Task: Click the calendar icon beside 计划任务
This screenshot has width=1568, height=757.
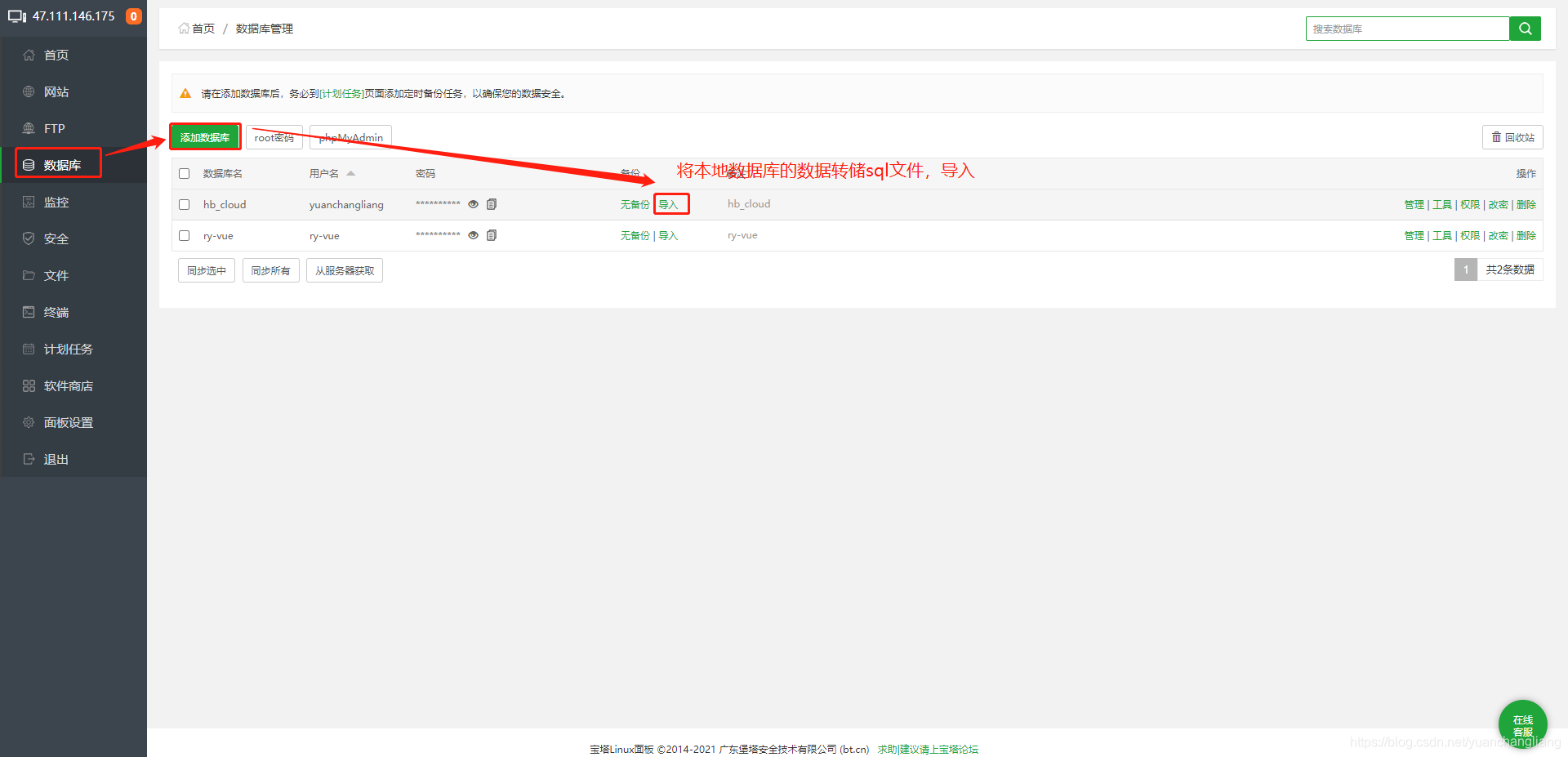Action: [x=29, y=349]
